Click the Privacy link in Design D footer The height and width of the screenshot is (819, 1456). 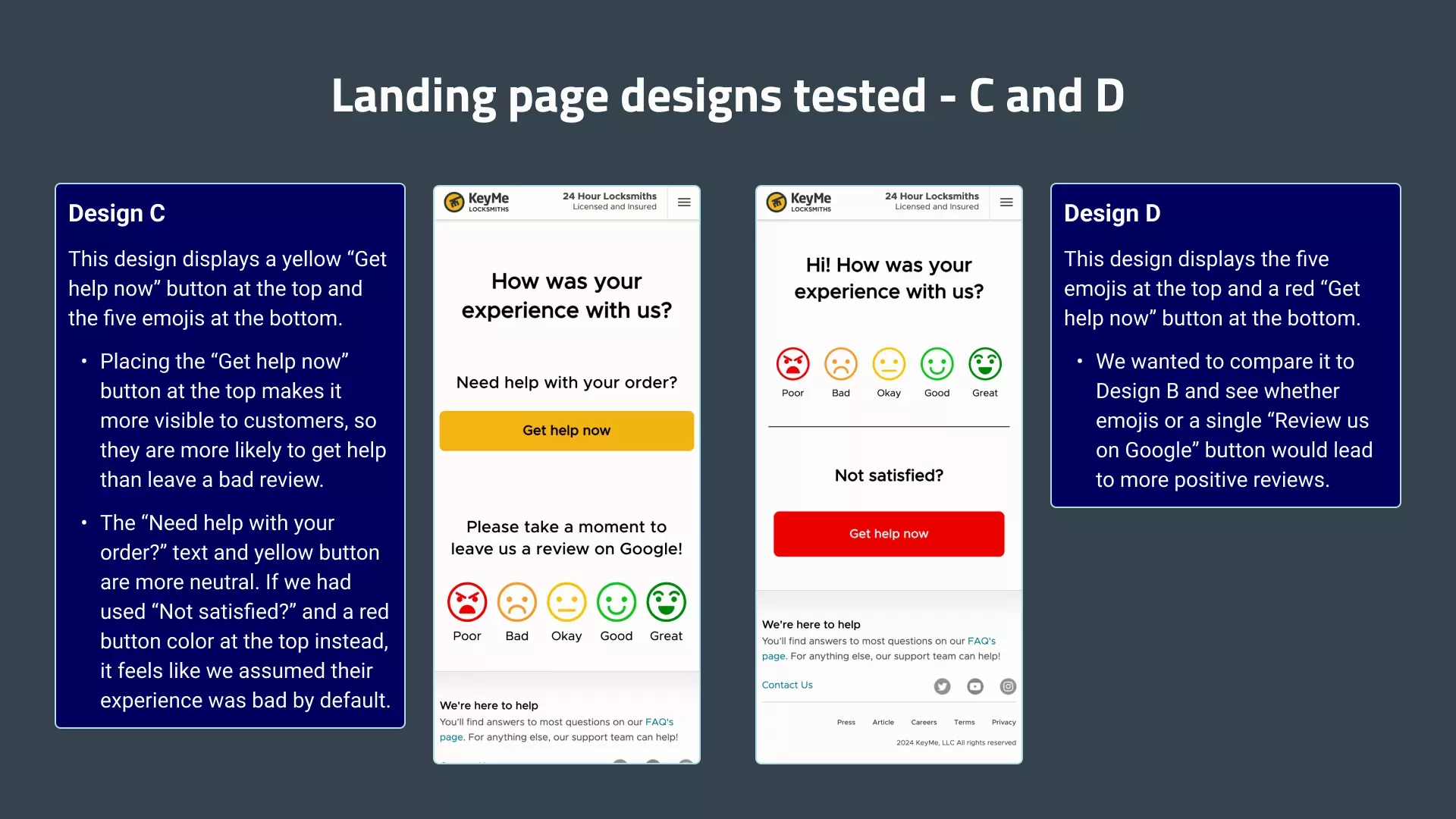1003,721
